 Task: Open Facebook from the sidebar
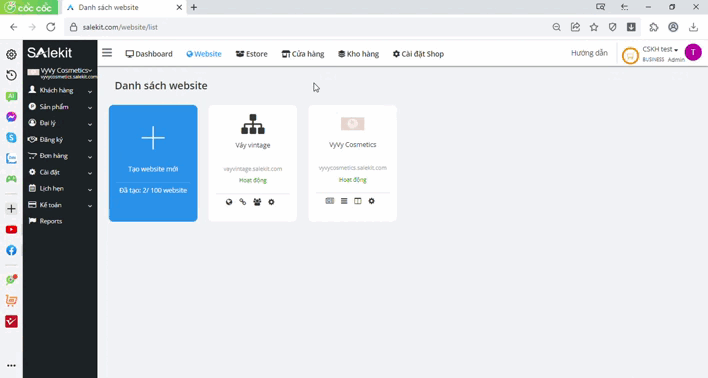[x=11, y=250]
